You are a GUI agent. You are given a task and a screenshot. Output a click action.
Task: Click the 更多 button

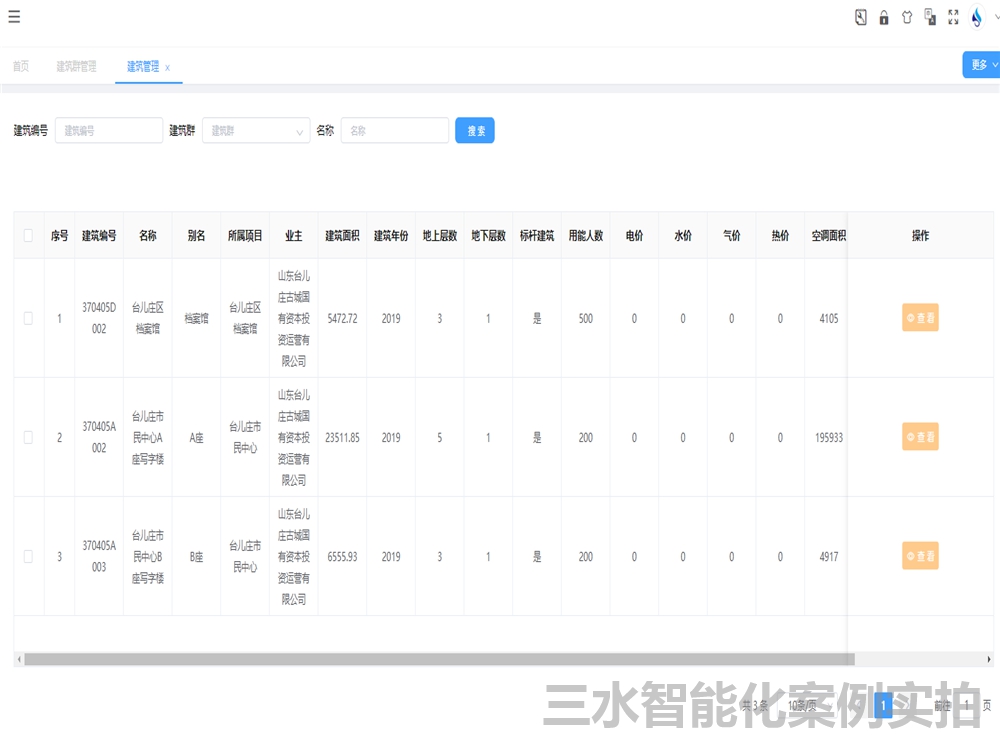coord(980,63)
